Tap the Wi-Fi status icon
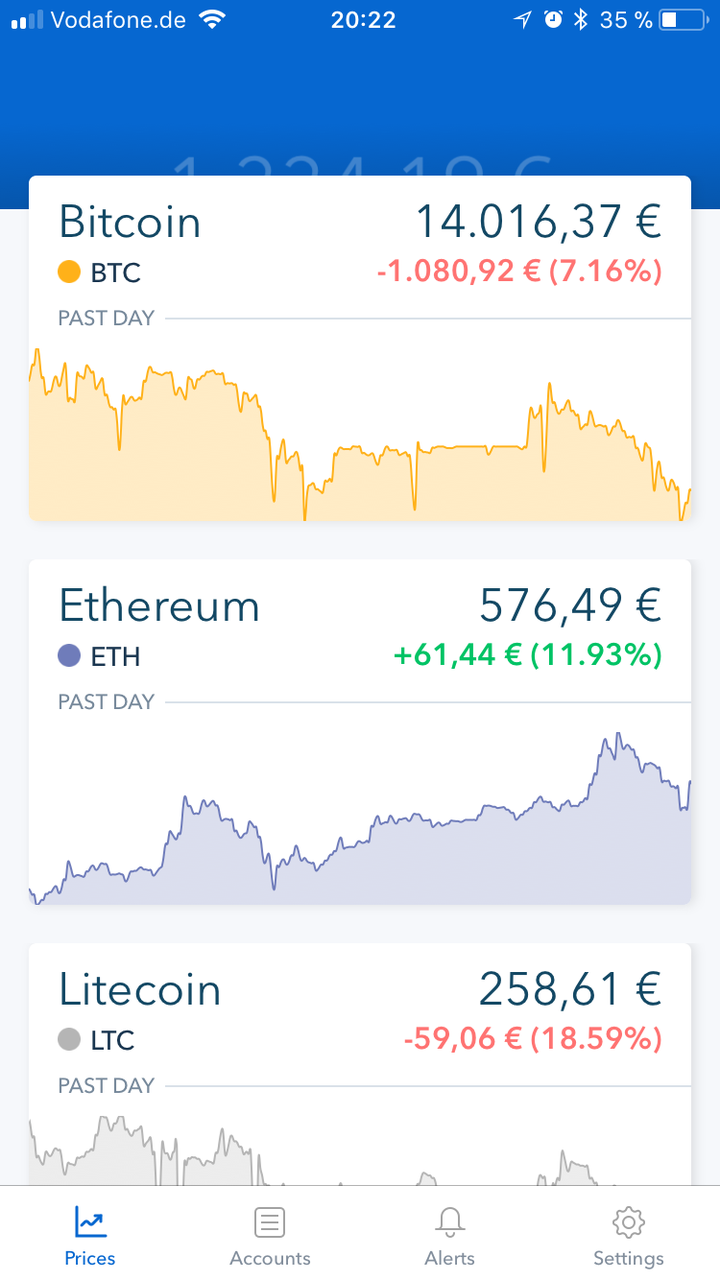Screen dimensions: 720x1280 coord(212,20)
